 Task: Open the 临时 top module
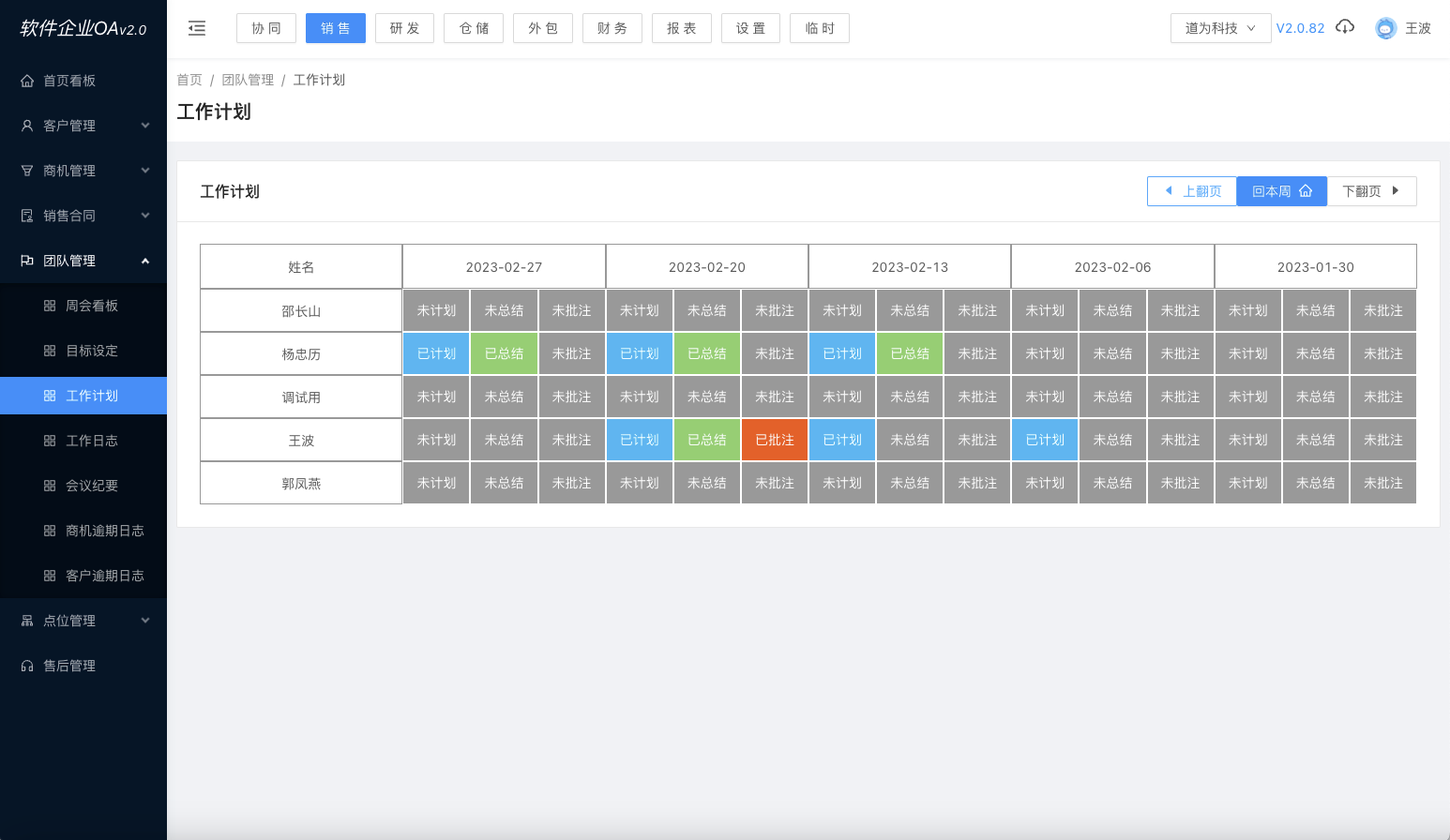[x=820, y=28]
